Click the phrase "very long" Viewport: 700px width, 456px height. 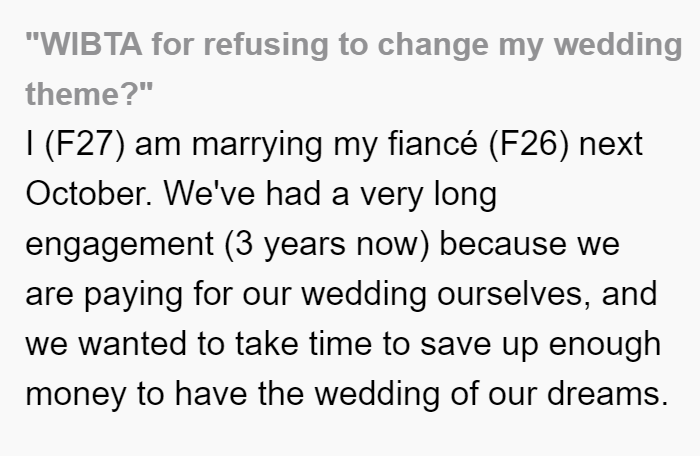pos(429,195)
